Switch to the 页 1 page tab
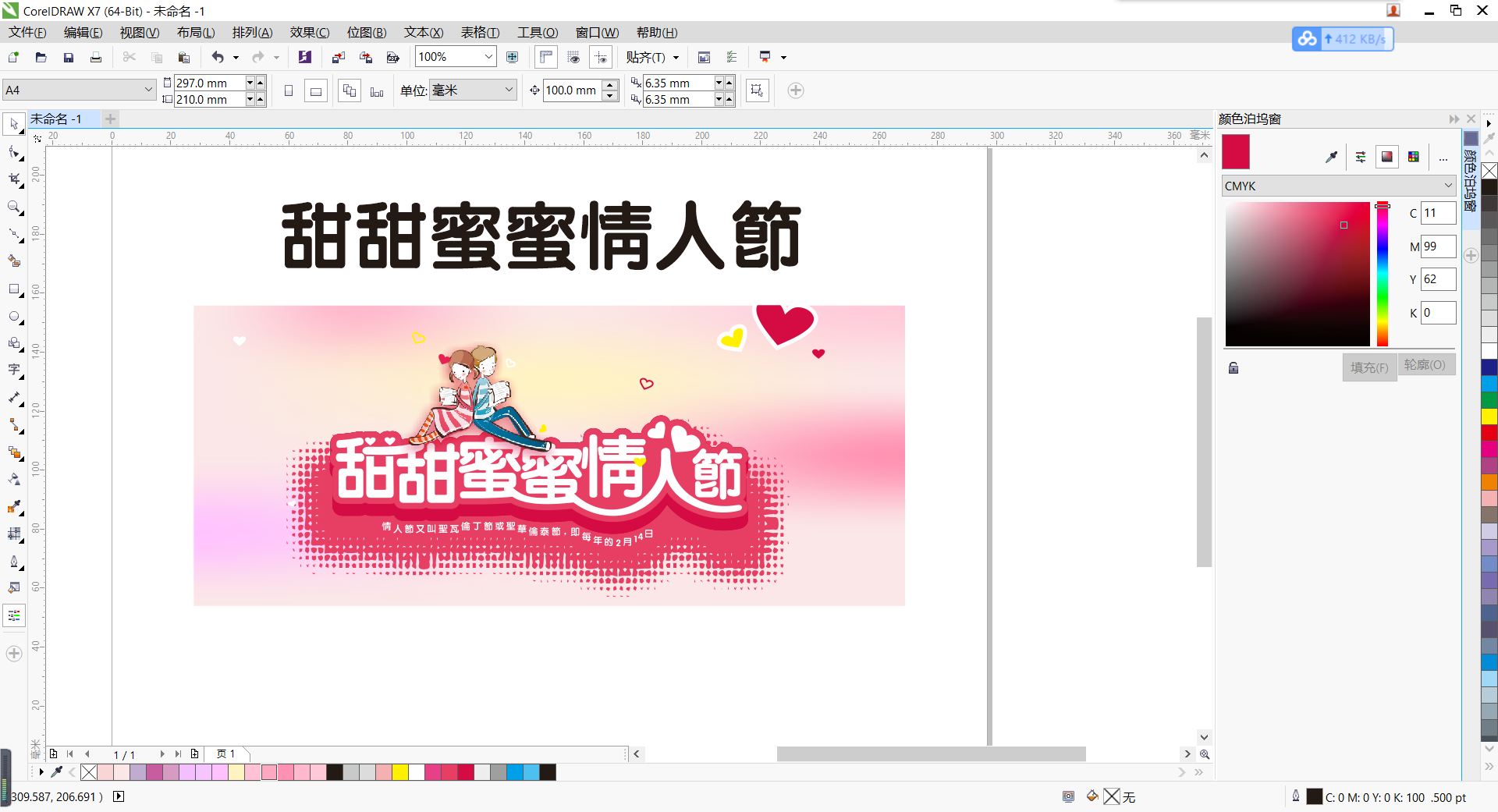This screenshot has width=1498, height=812. tap(225, 754)
